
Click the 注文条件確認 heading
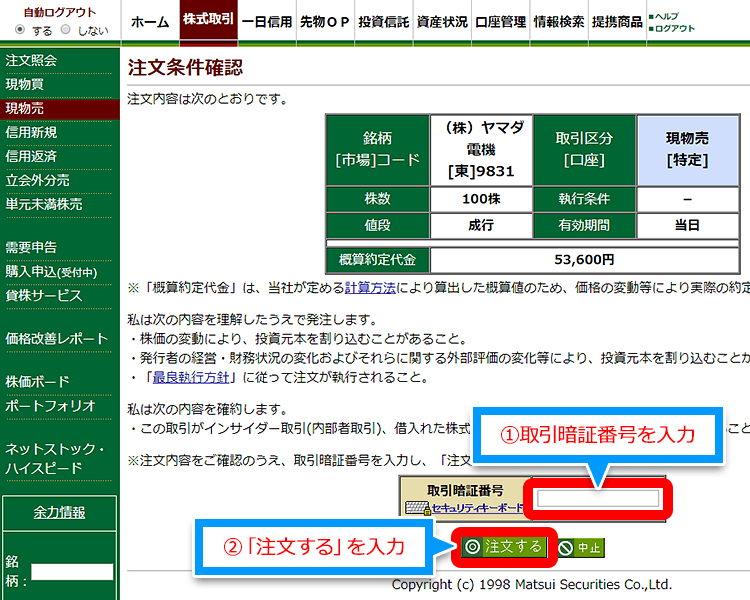(x=185, y=67)
